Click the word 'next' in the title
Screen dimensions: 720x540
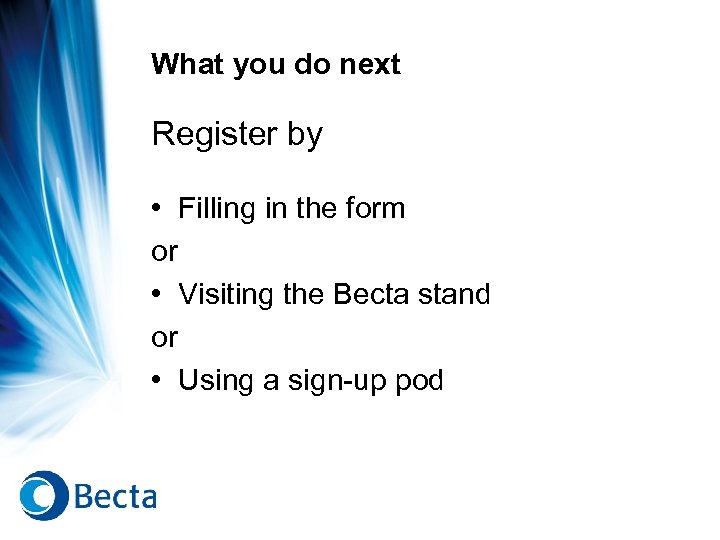[369, 65]
